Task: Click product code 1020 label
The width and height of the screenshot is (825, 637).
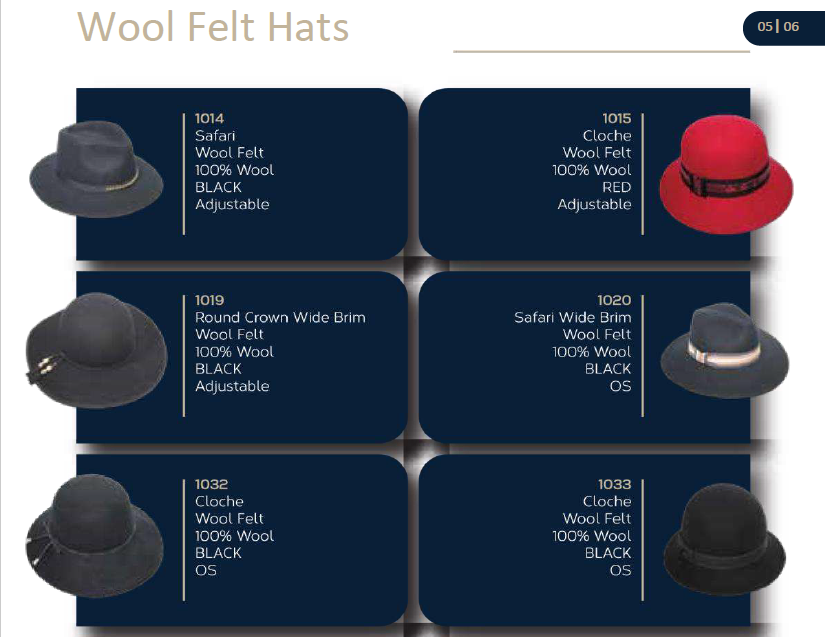Action: (x=614, y=300)
